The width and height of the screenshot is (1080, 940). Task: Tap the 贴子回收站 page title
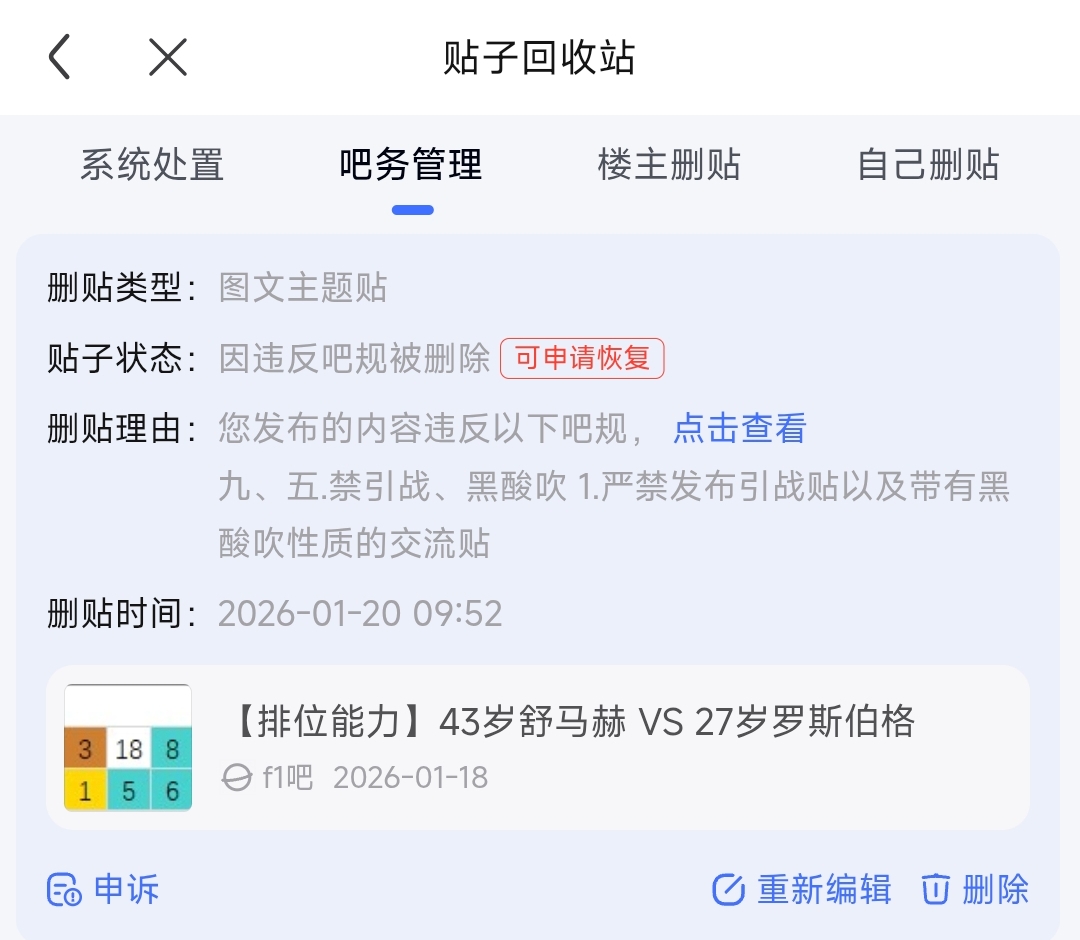(539, 57)
